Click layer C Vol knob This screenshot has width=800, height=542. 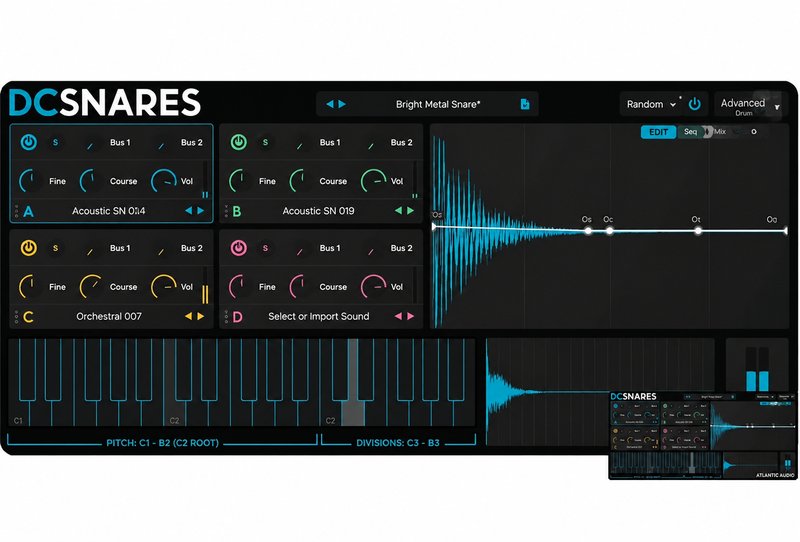[163, 286]
